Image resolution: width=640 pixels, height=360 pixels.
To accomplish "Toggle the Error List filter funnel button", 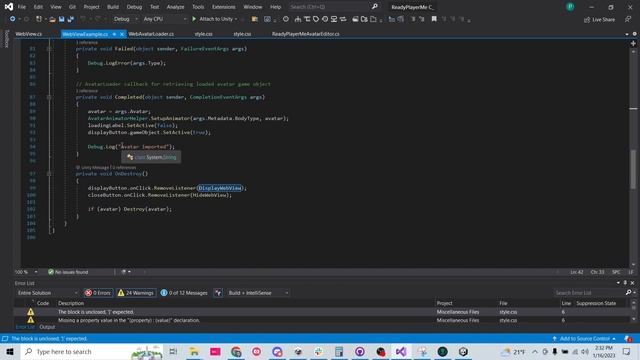I will pyautogui.click(x=218, y=293).
